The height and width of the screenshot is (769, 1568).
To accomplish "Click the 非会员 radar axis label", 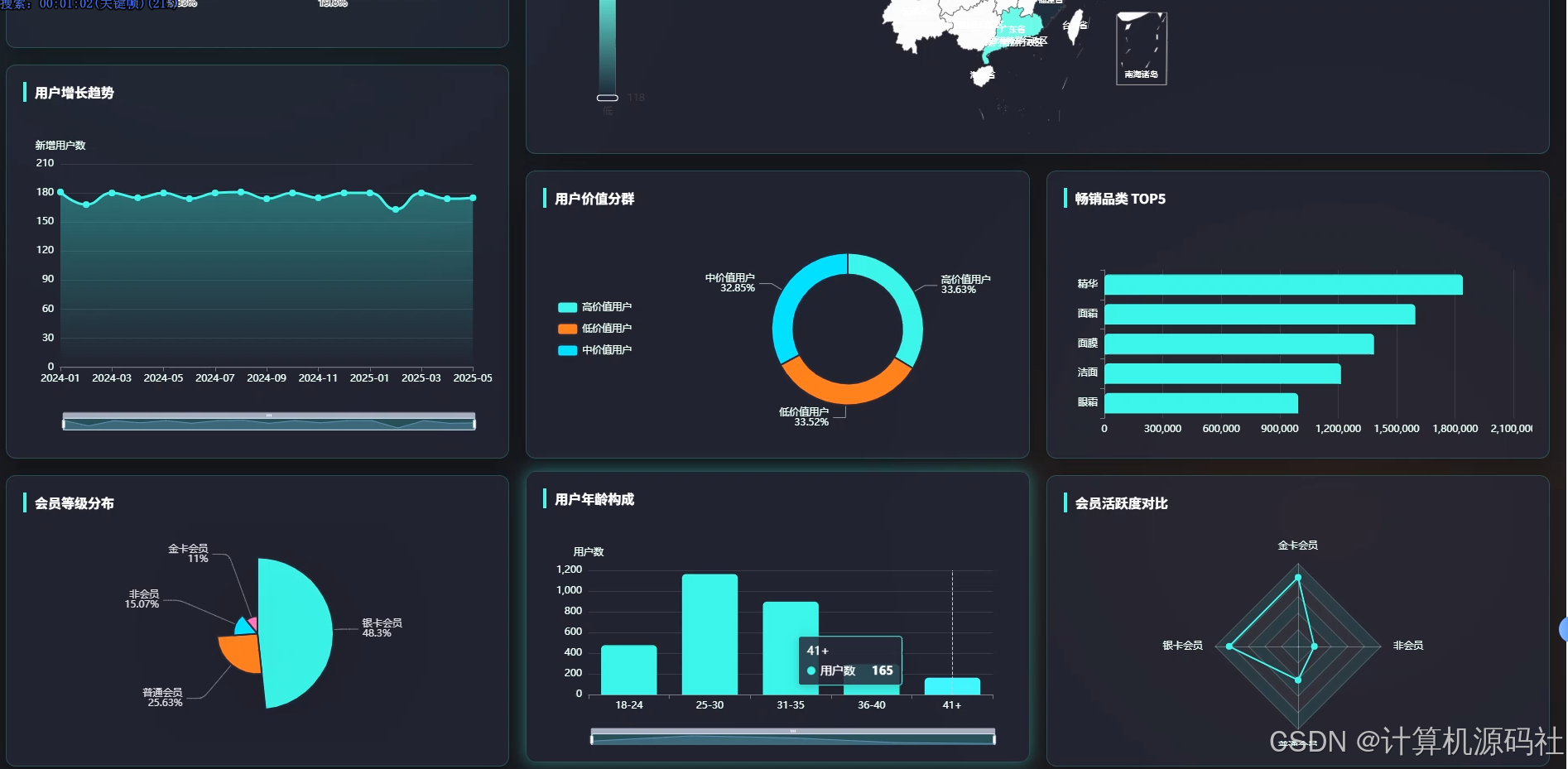I will pos(1408,646).
